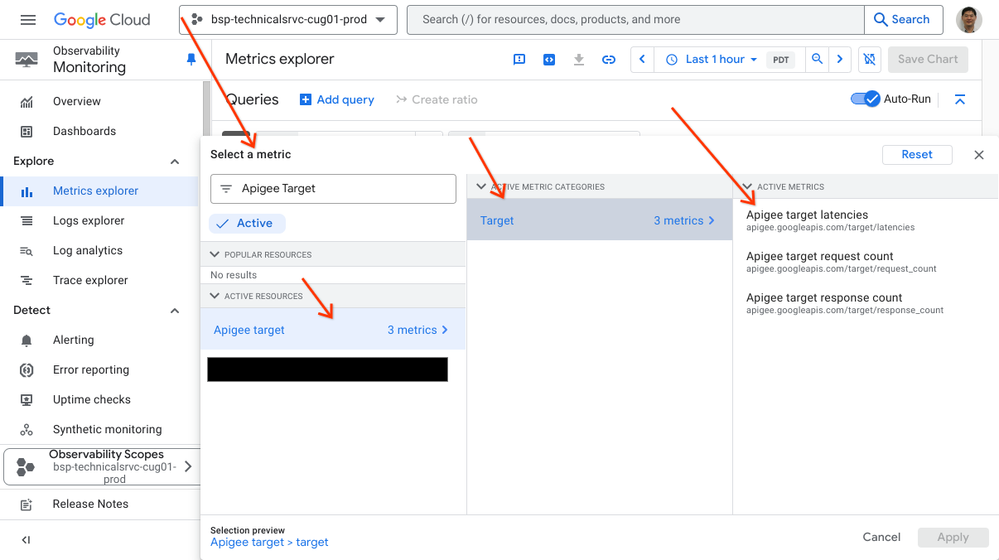Open Trace explorer

coord(90,280)
